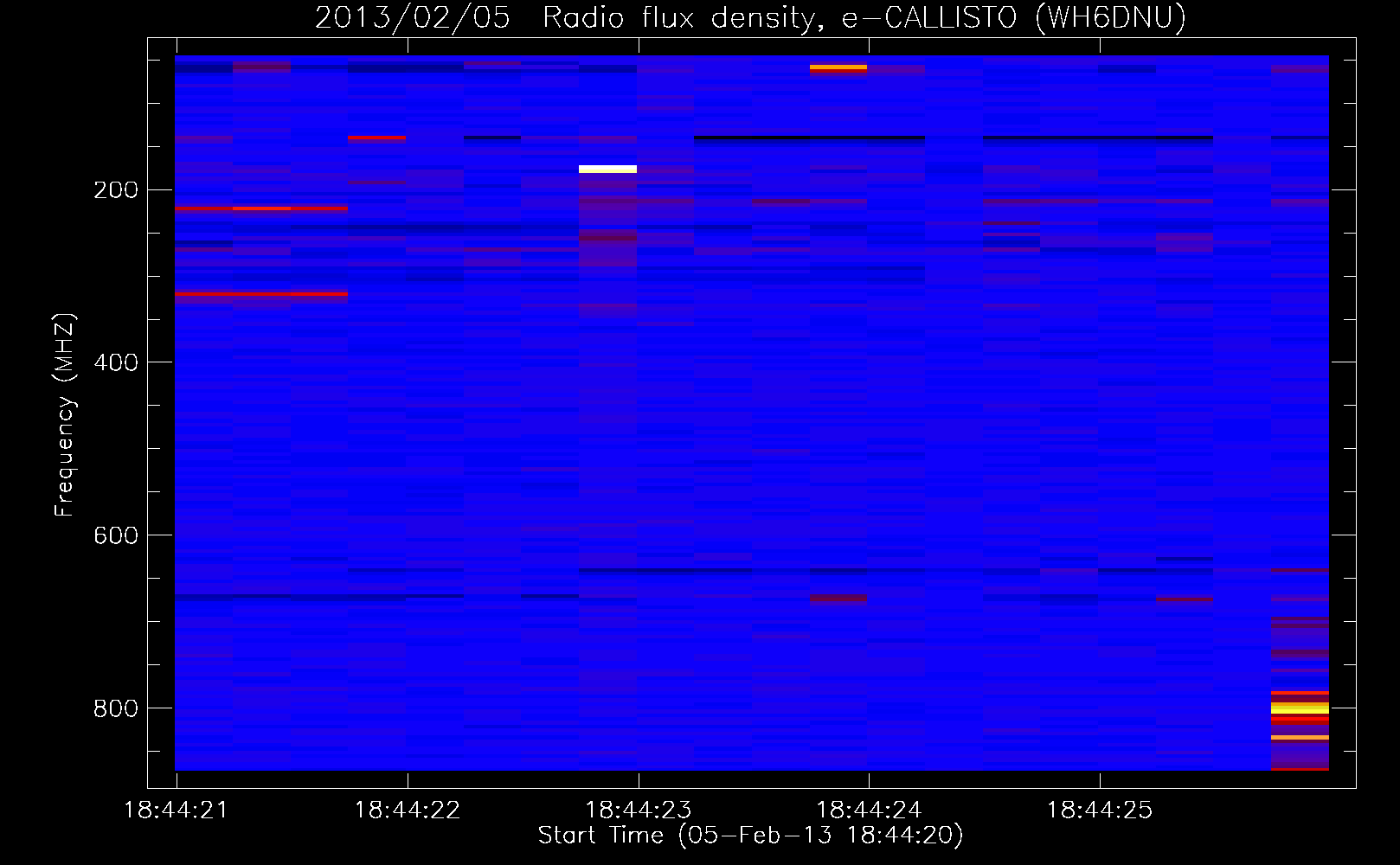
Task: Click the 18:44:24 time tick label
Action: [x=869, y=811]
